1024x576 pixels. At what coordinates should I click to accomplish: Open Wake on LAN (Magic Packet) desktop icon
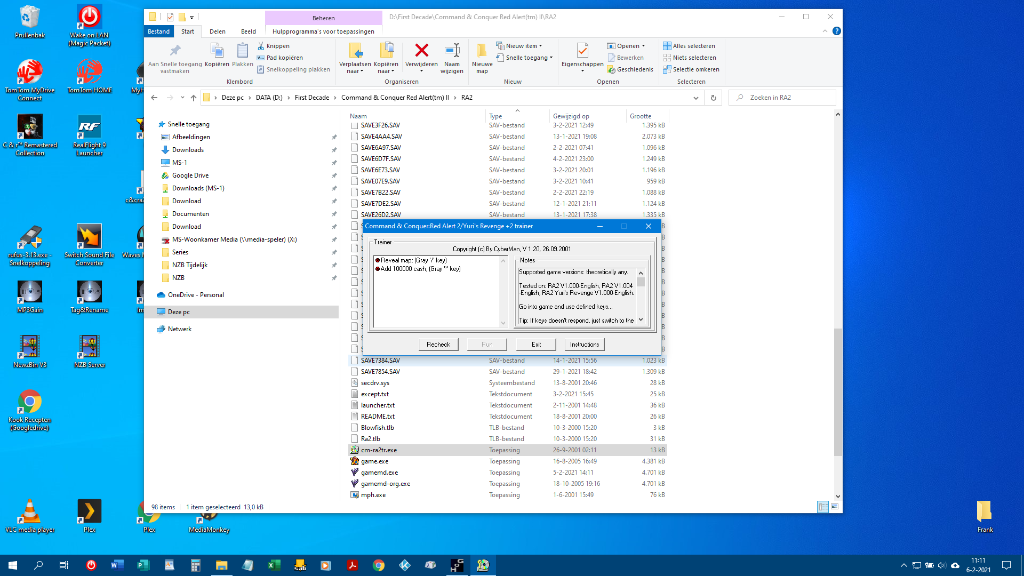pos(89,26)
